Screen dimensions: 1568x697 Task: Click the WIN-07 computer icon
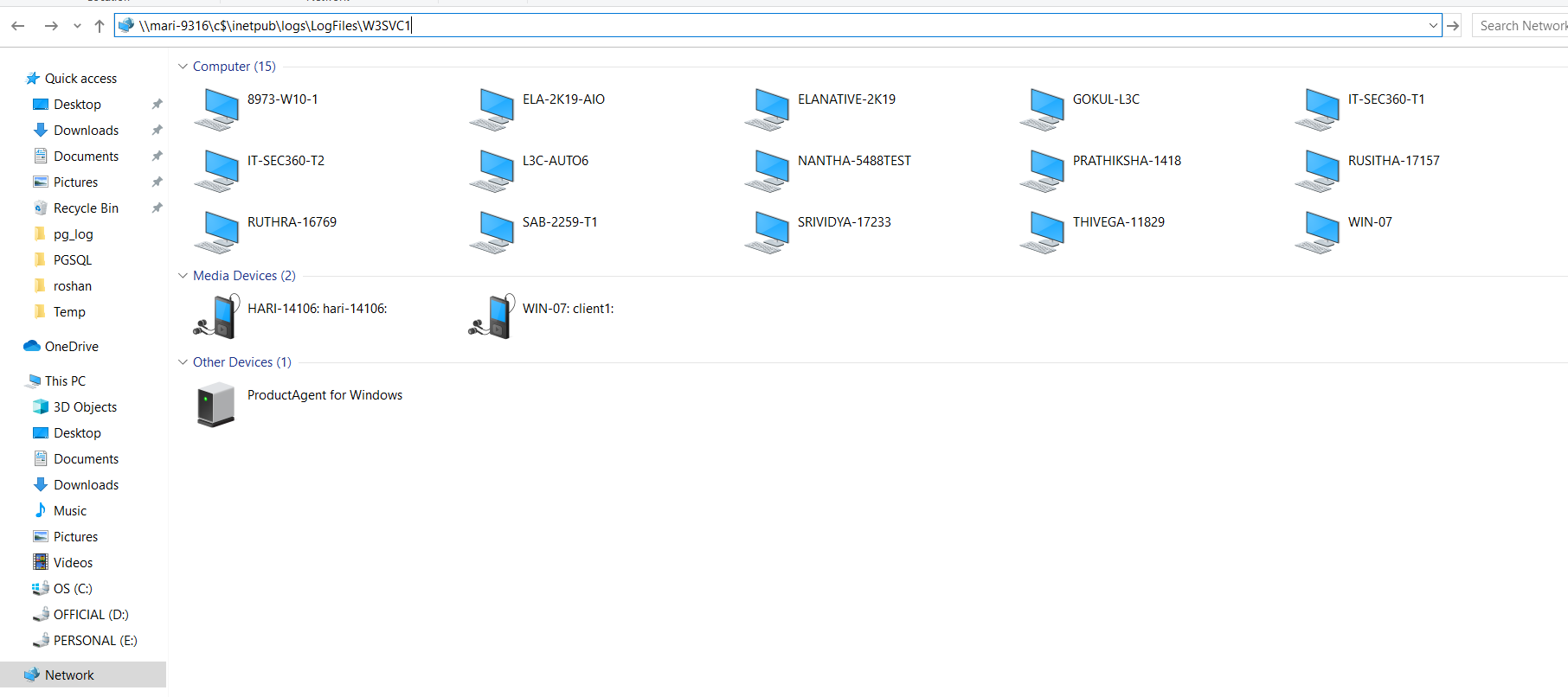1318,233
